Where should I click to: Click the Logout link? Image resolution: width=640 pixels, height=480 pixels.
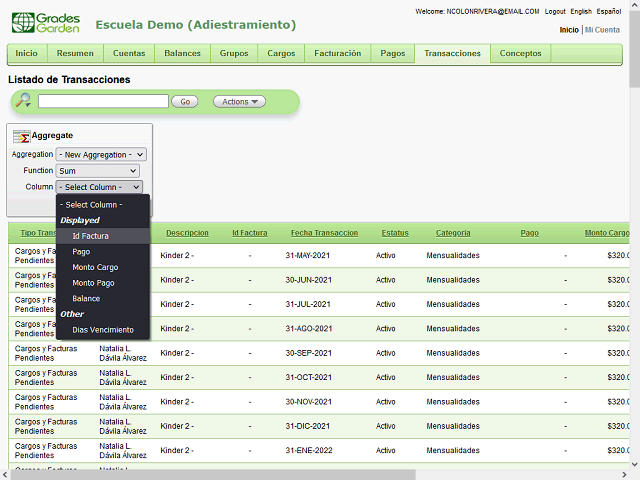[x=555, y=11]
